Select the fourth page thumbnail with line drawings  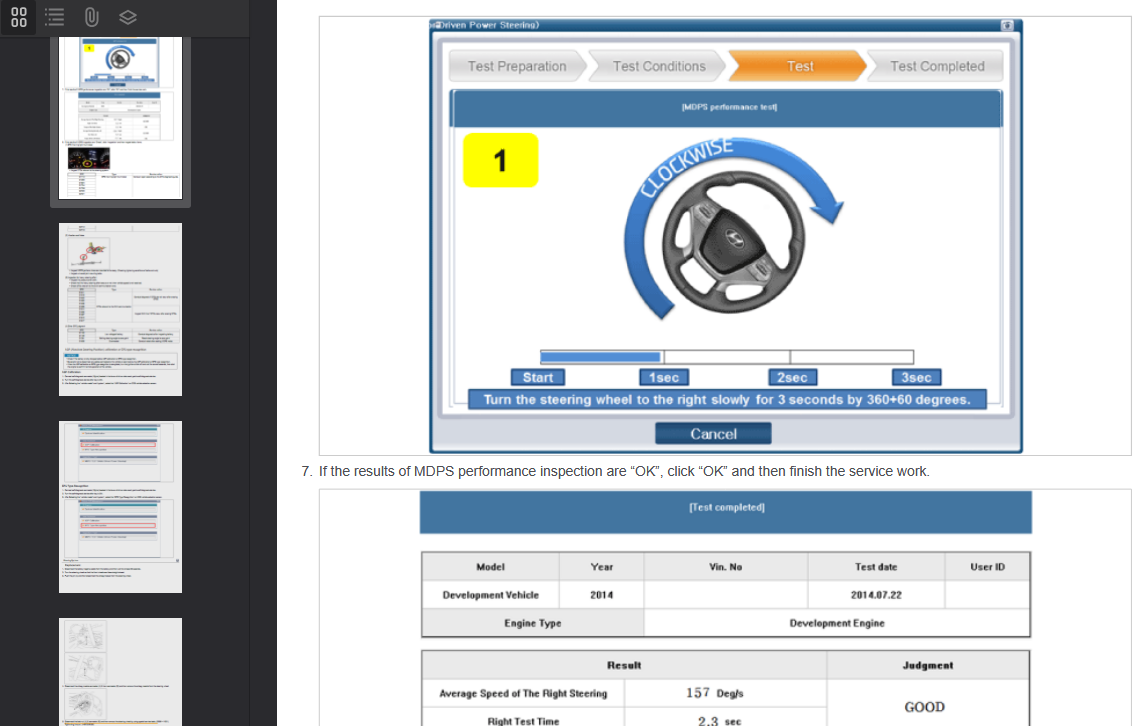point(121,672)
